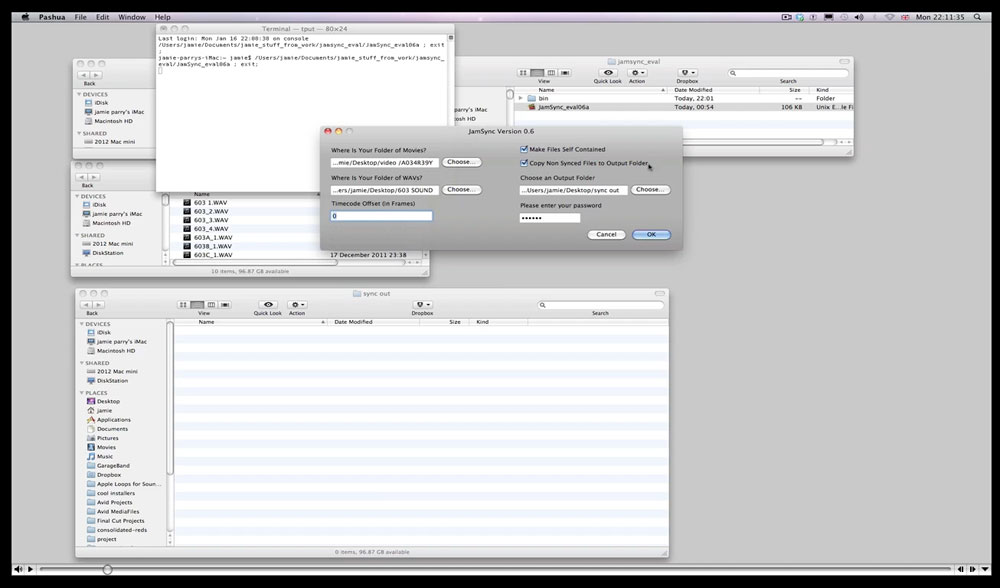Screen dimensions: 1000x588
Task: Open Movies in the sync out sidebar
Action: (x=106, y=447)
